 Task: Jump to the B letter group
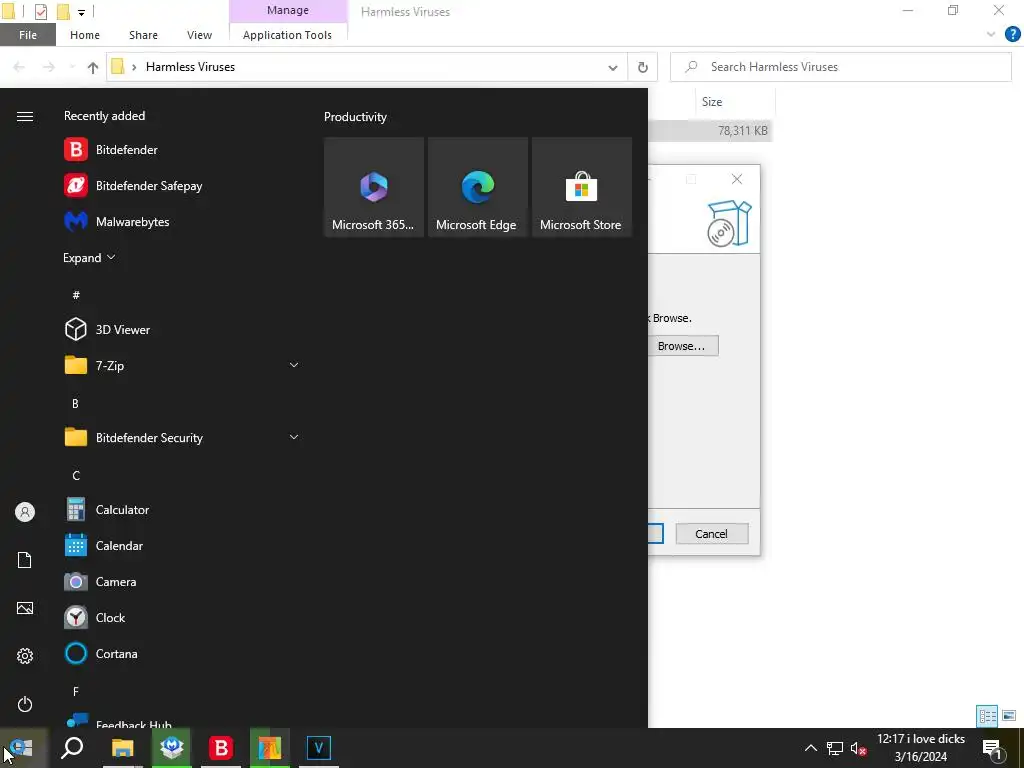(76, 404)
